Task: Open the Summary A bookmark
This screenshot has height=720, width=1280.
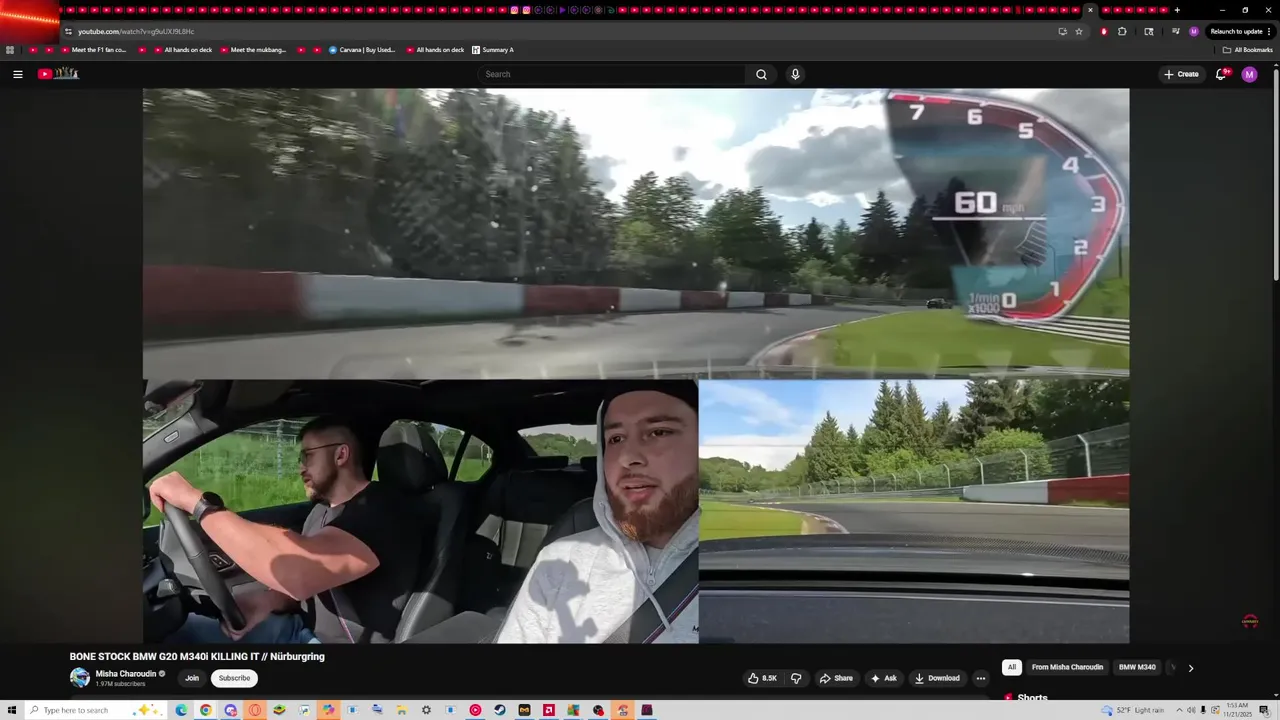Action: 492,50
